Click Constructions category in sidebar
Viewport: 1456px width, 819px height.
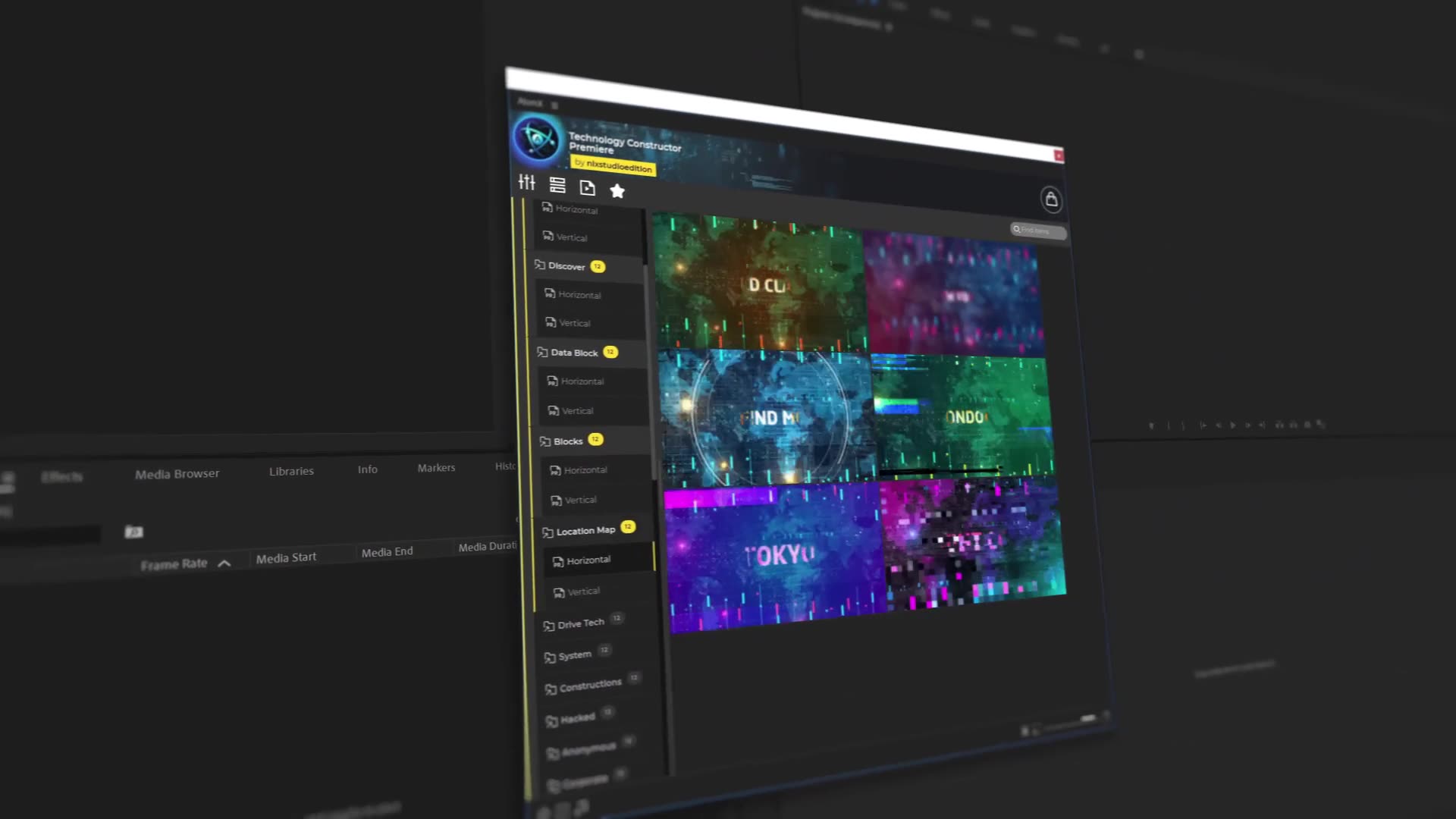click(590, 683)
